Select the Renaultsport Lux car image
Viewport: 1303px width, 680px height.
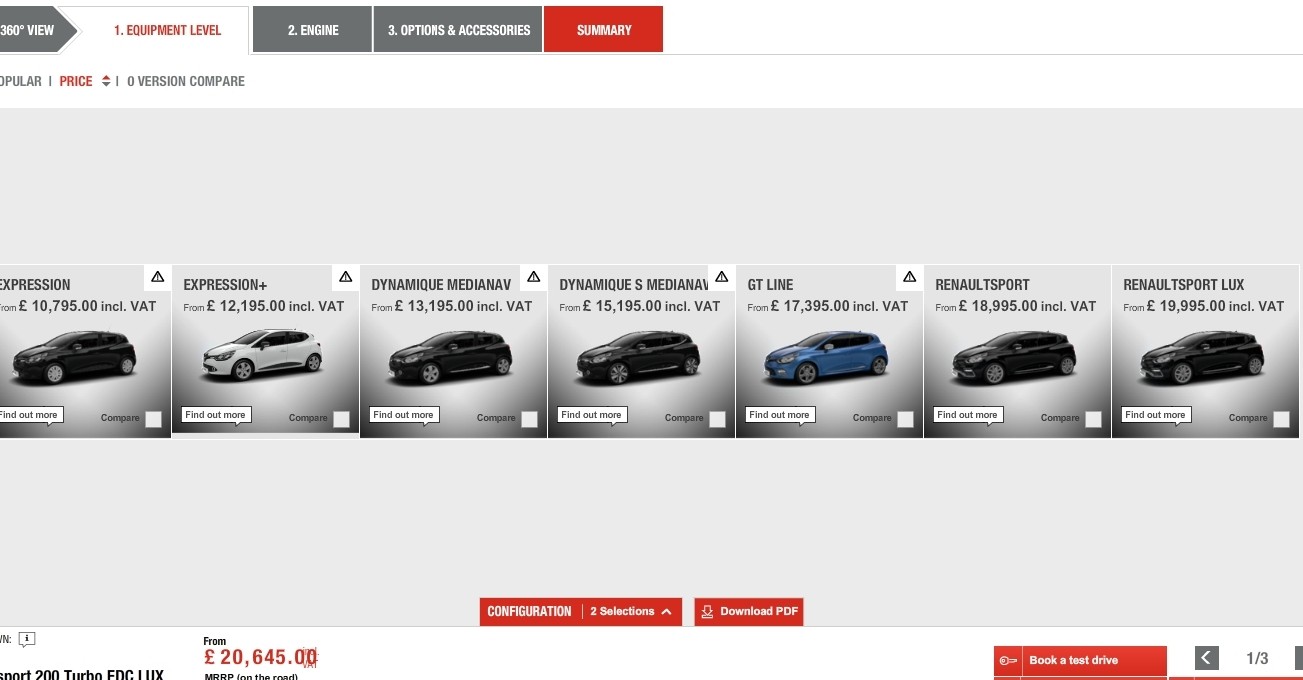pos(1202,358)
